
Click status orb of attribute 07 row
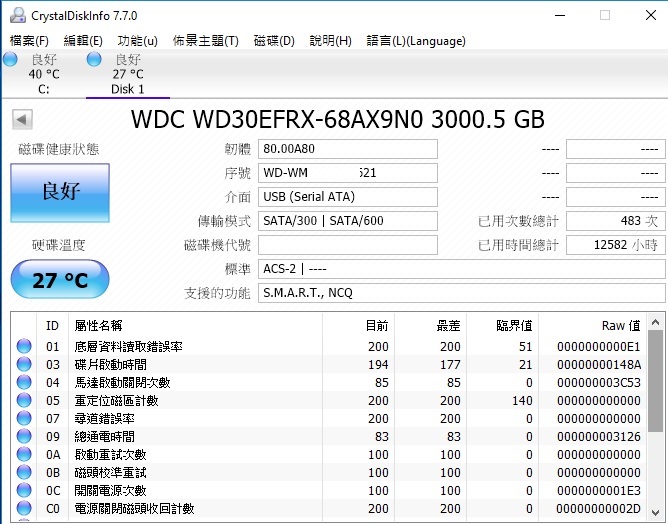[x=24, y=418]
